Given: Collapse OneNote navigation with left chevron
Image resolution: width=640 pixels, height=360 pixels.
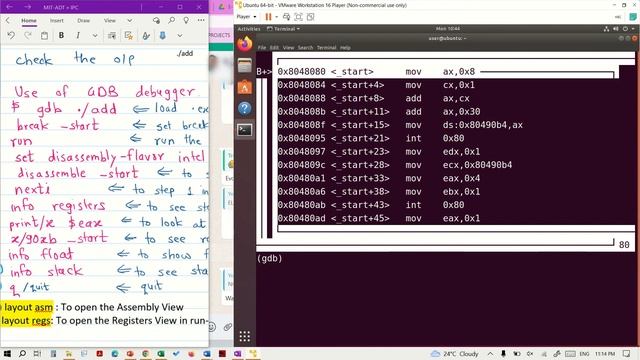Looking at the screenshot, I should point(7,20).
